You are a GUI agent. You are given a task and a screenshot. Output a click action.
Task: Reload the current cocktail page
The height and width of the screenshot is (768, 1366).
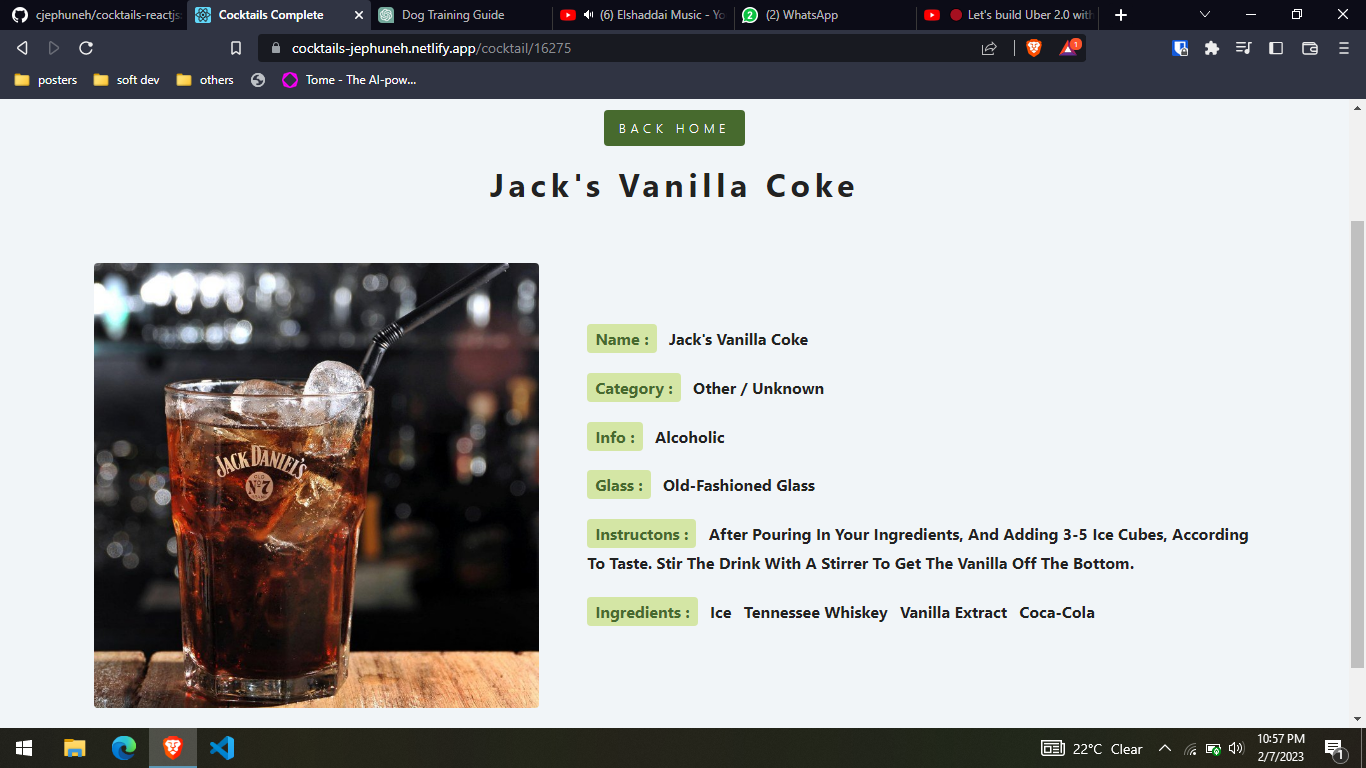point(86,47)
